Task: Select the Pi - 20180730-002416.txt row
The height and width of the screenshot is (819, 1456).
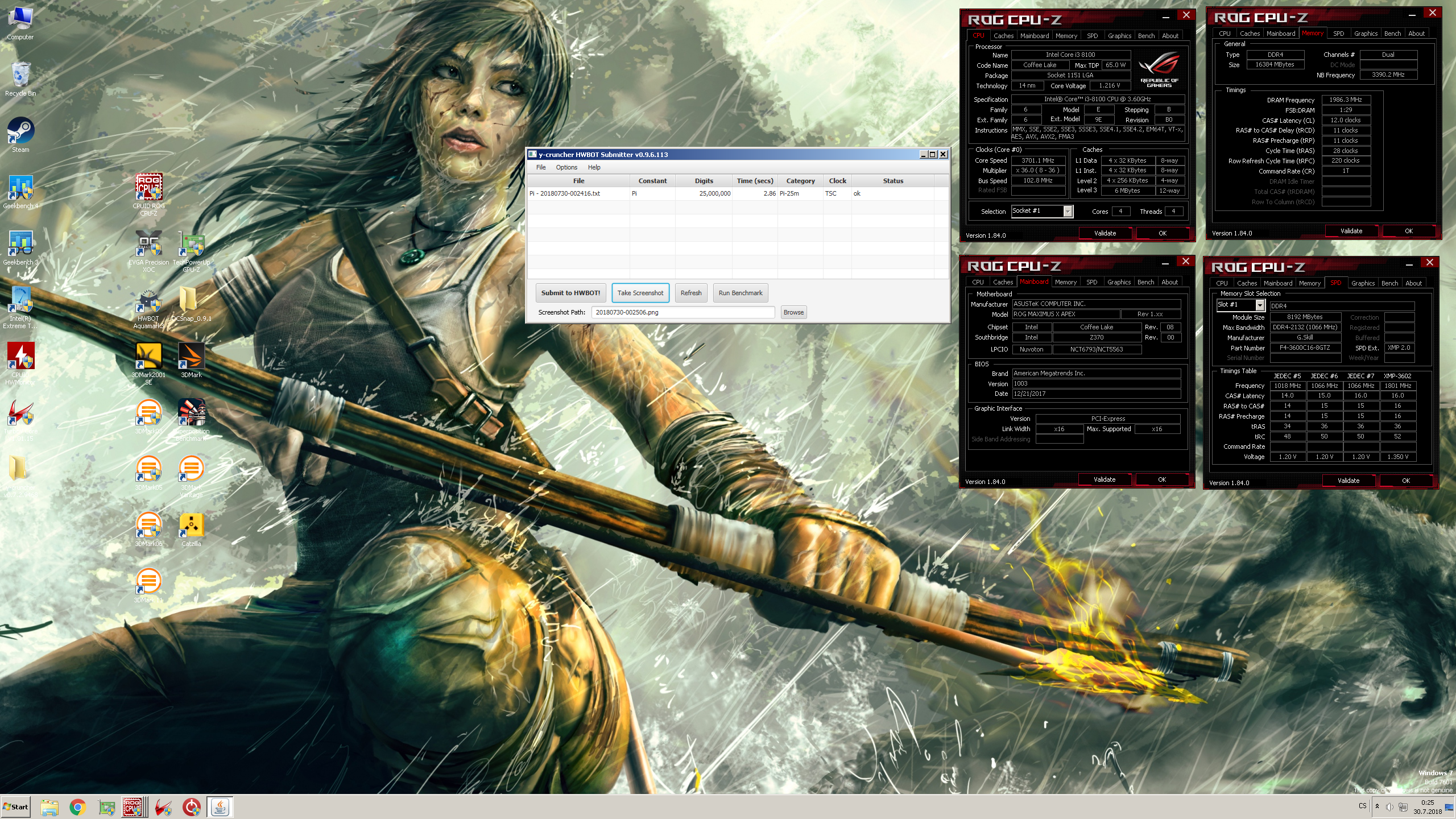Action: 738,193
